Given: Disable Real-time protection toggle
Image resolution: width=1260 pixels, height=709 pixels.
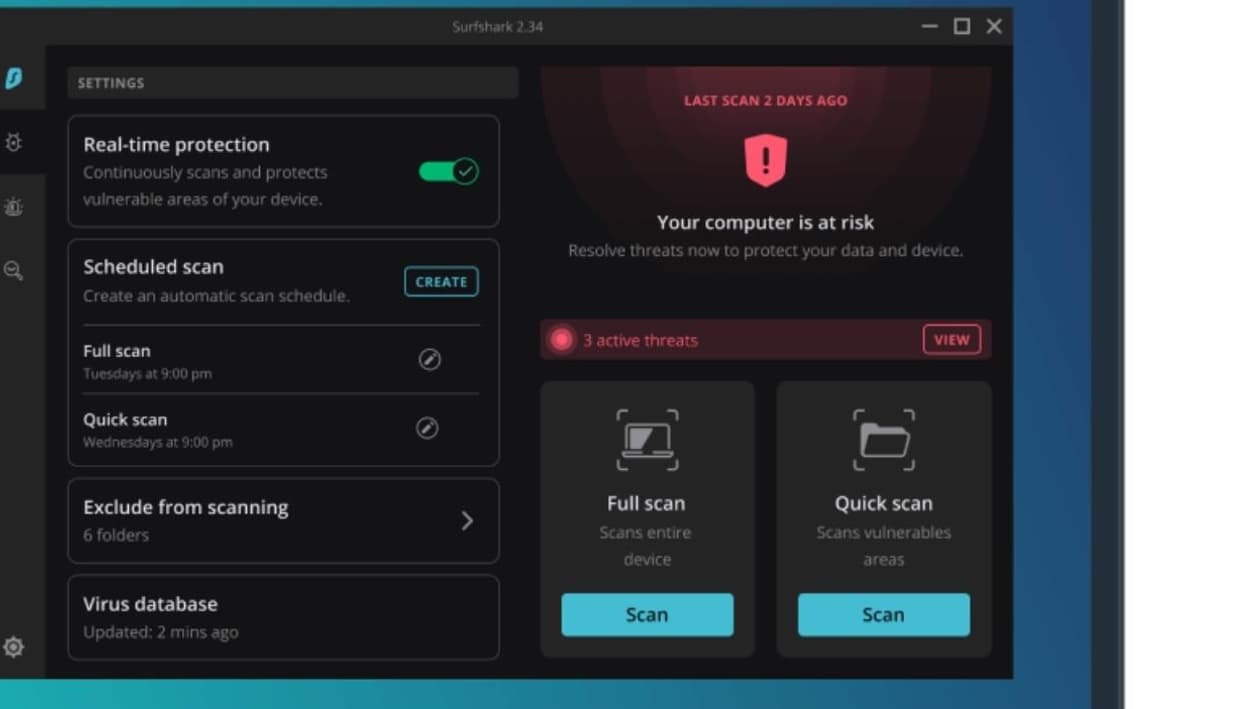Looking at the screenshot, I should click(448, 171).
